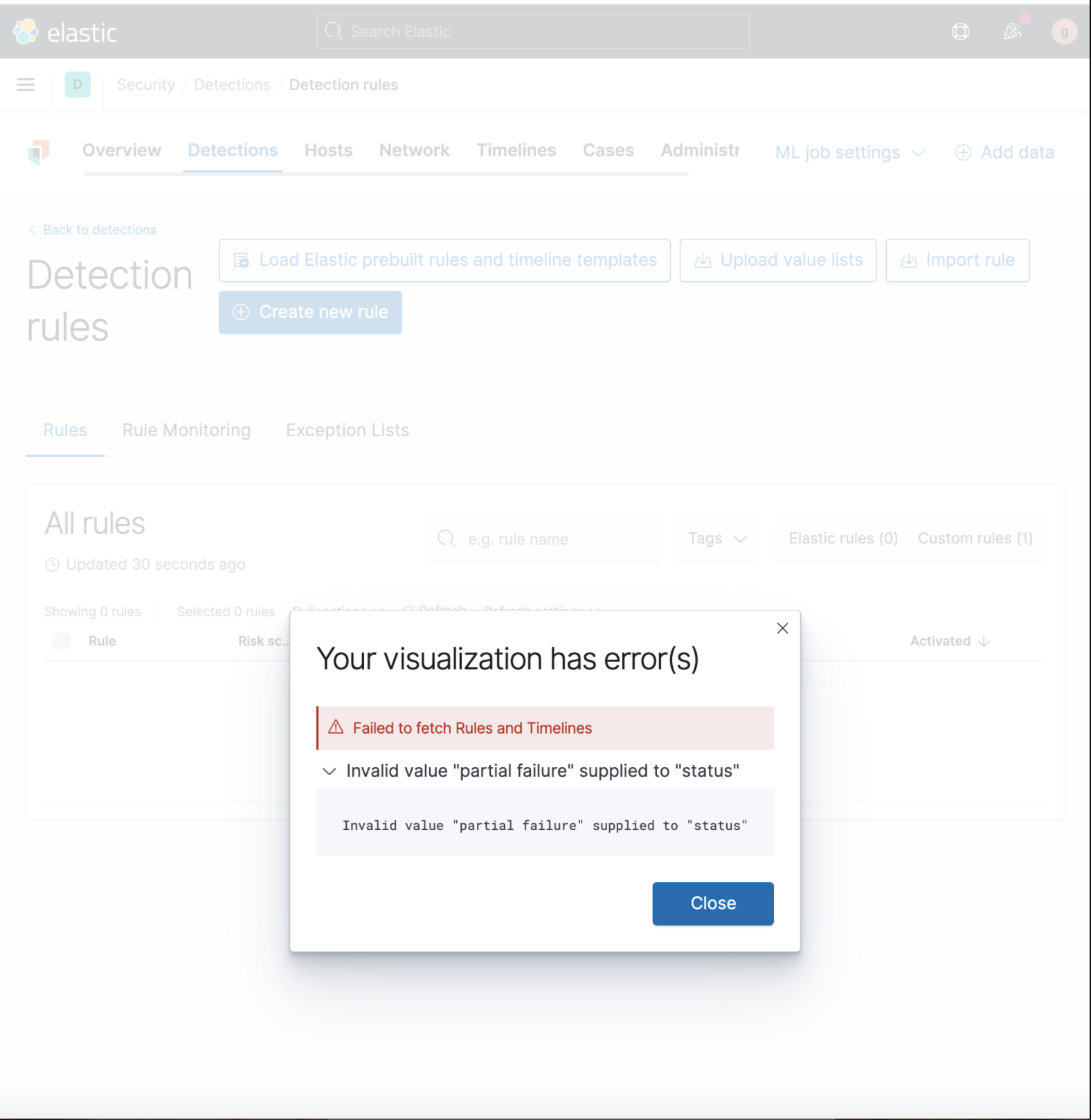
Task: Focus the Search Elastic input field
Action: coord(533,32)
